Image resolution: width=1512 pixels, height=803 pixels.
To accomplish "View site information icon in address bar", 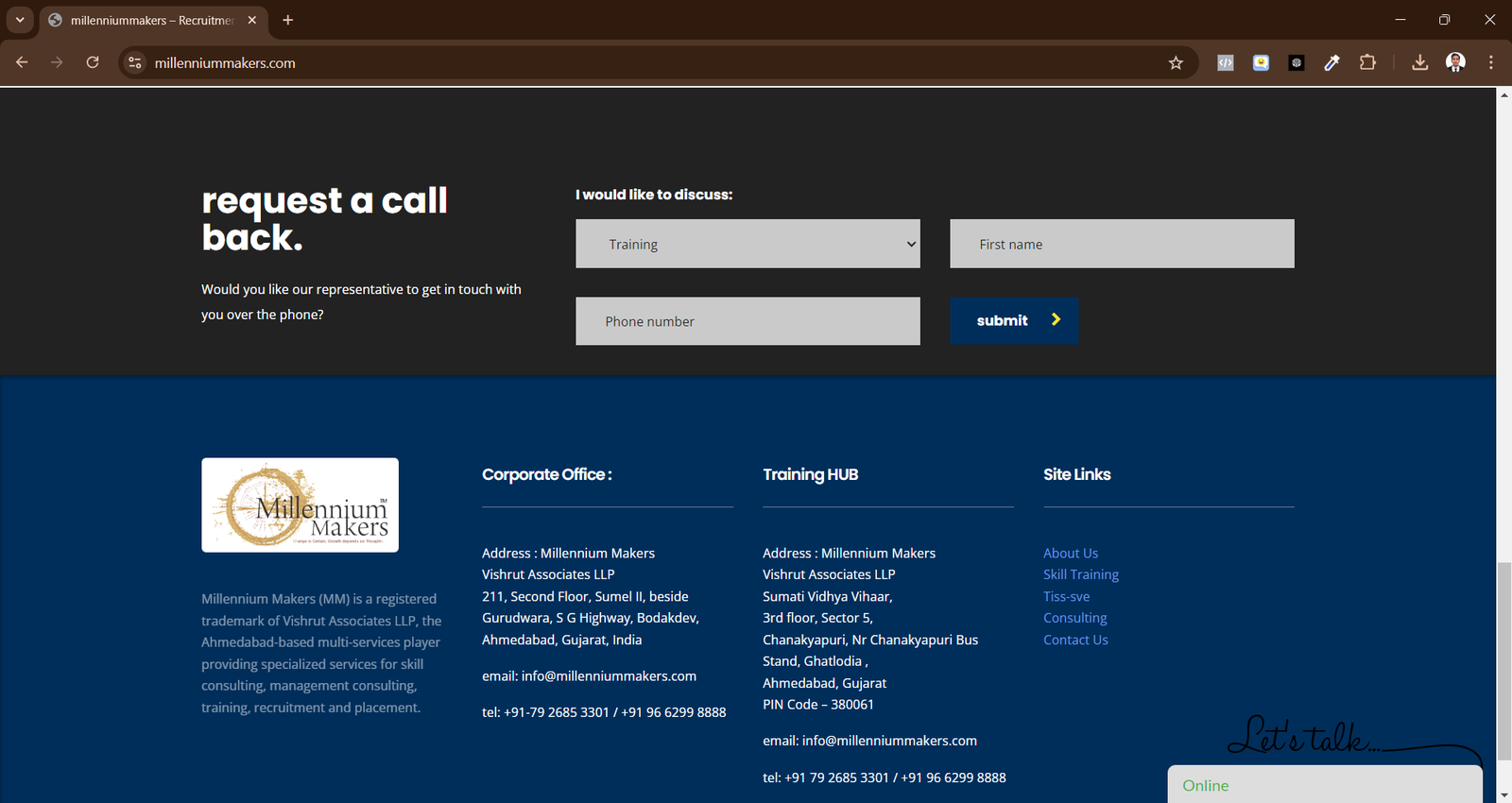I will click(x=135, y=63).
